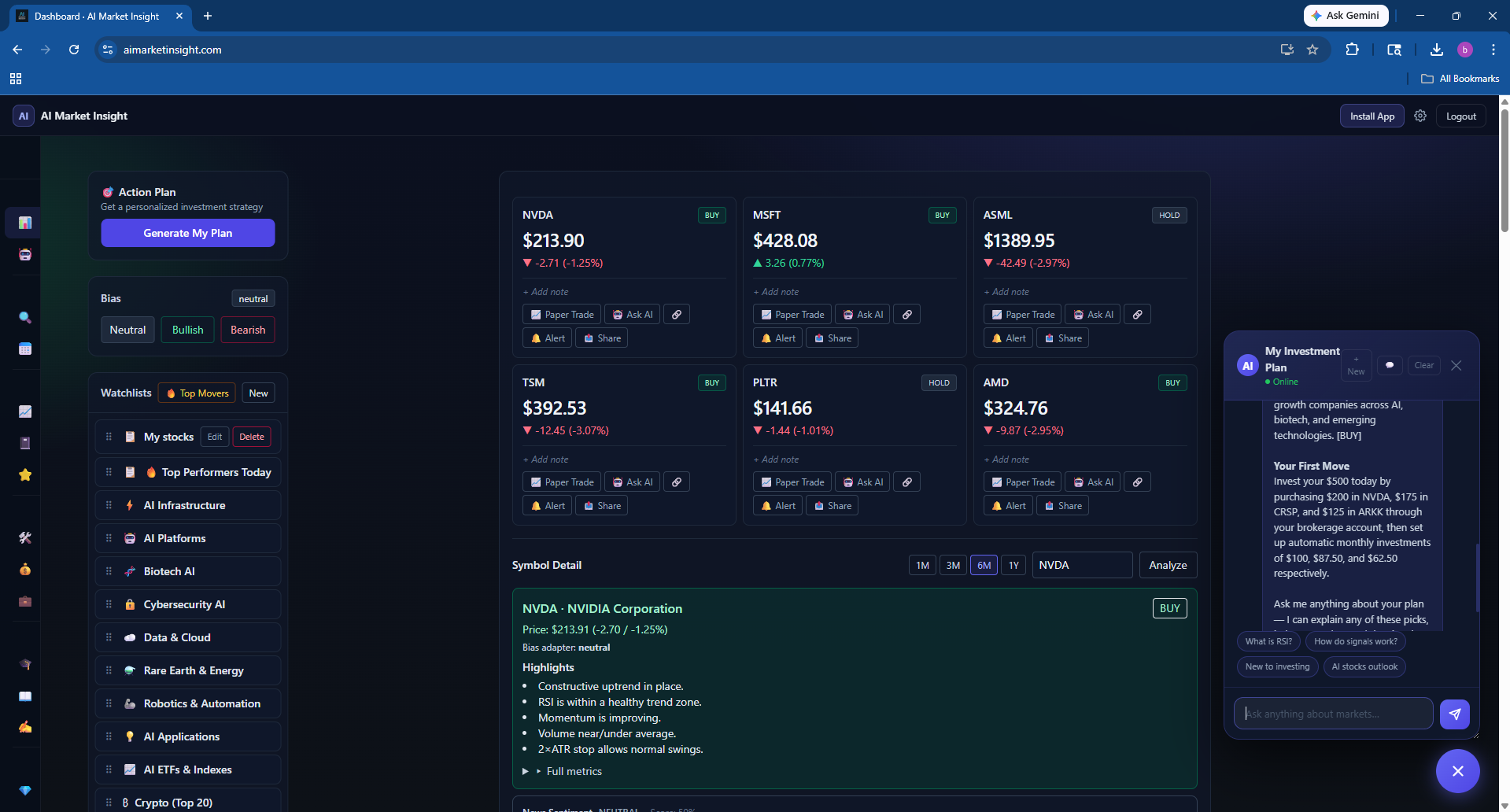The width and height of the screenshot is (1510, 812).
Task: Click the symbol input field showing NVDA
Action: [1082, 565]
